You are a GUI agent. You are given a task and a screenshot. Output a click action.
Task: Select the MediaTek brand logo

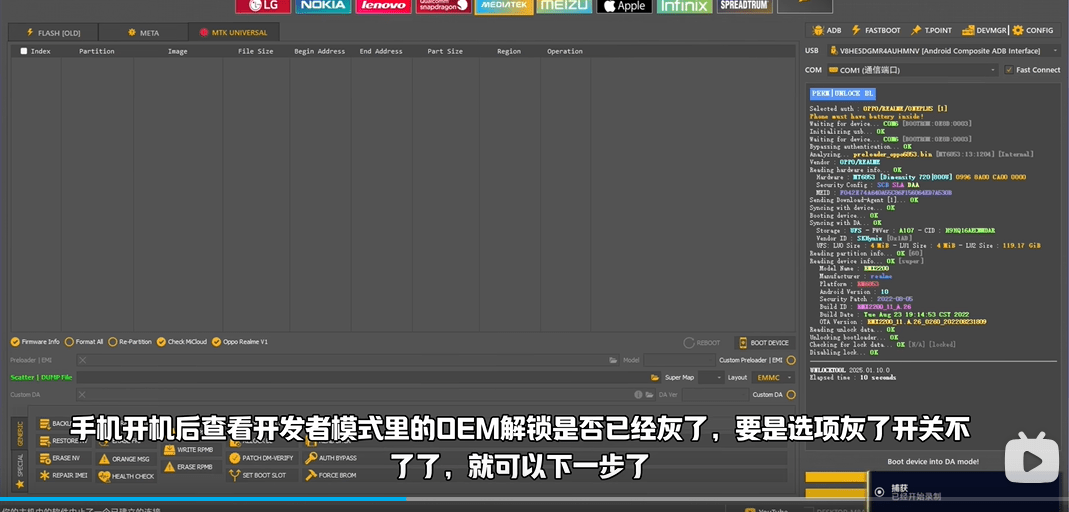(x=504, y=7)
